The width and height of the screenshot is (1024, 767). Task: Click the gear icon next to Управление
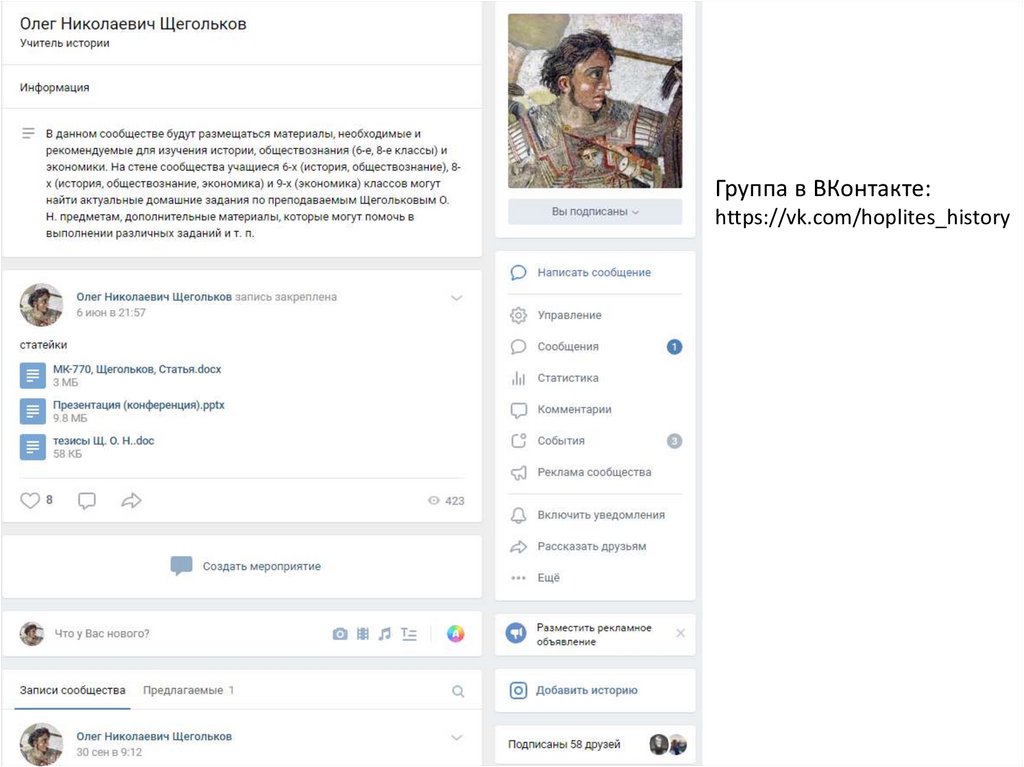click(519, 316)
